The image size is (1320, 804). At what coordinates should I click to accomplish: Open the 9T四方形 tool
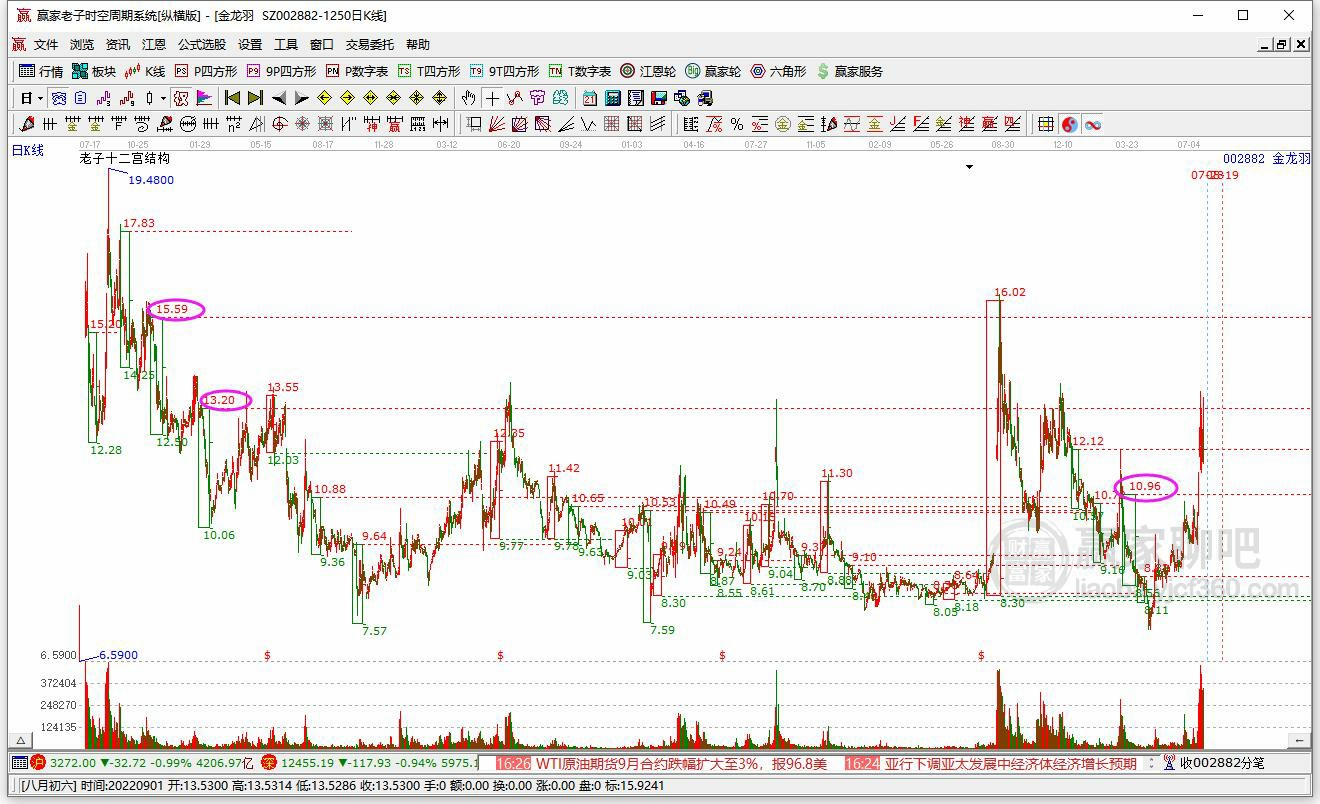504,71
